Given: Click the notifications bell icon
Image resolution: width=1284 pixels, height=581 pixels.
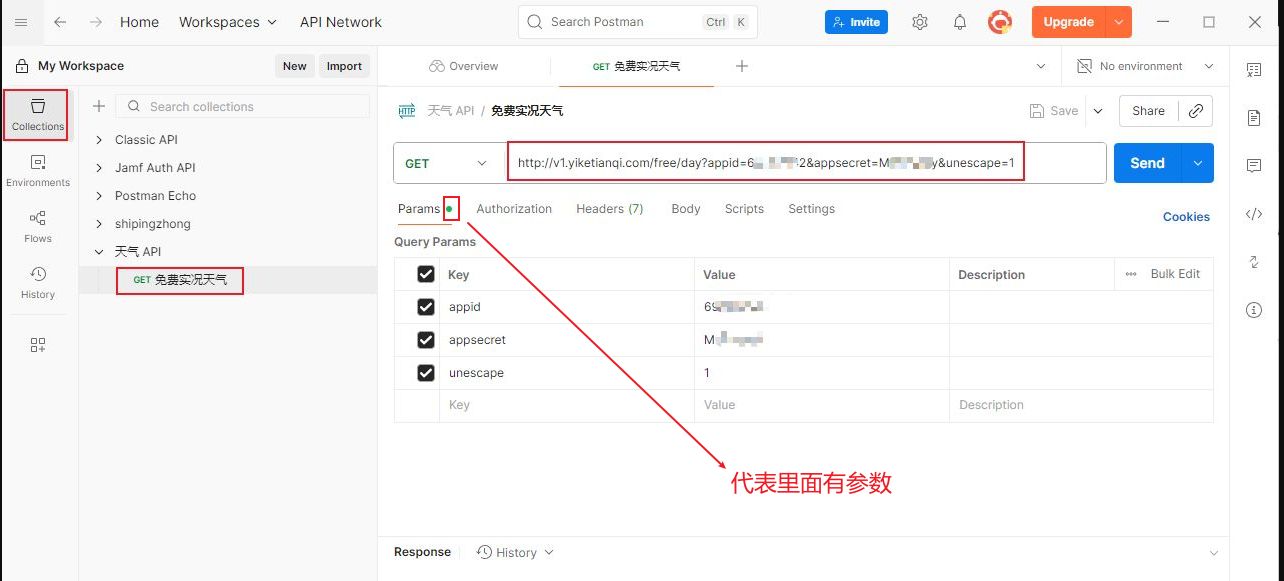Looking at the screenshot, I should [x=959, y=22].
